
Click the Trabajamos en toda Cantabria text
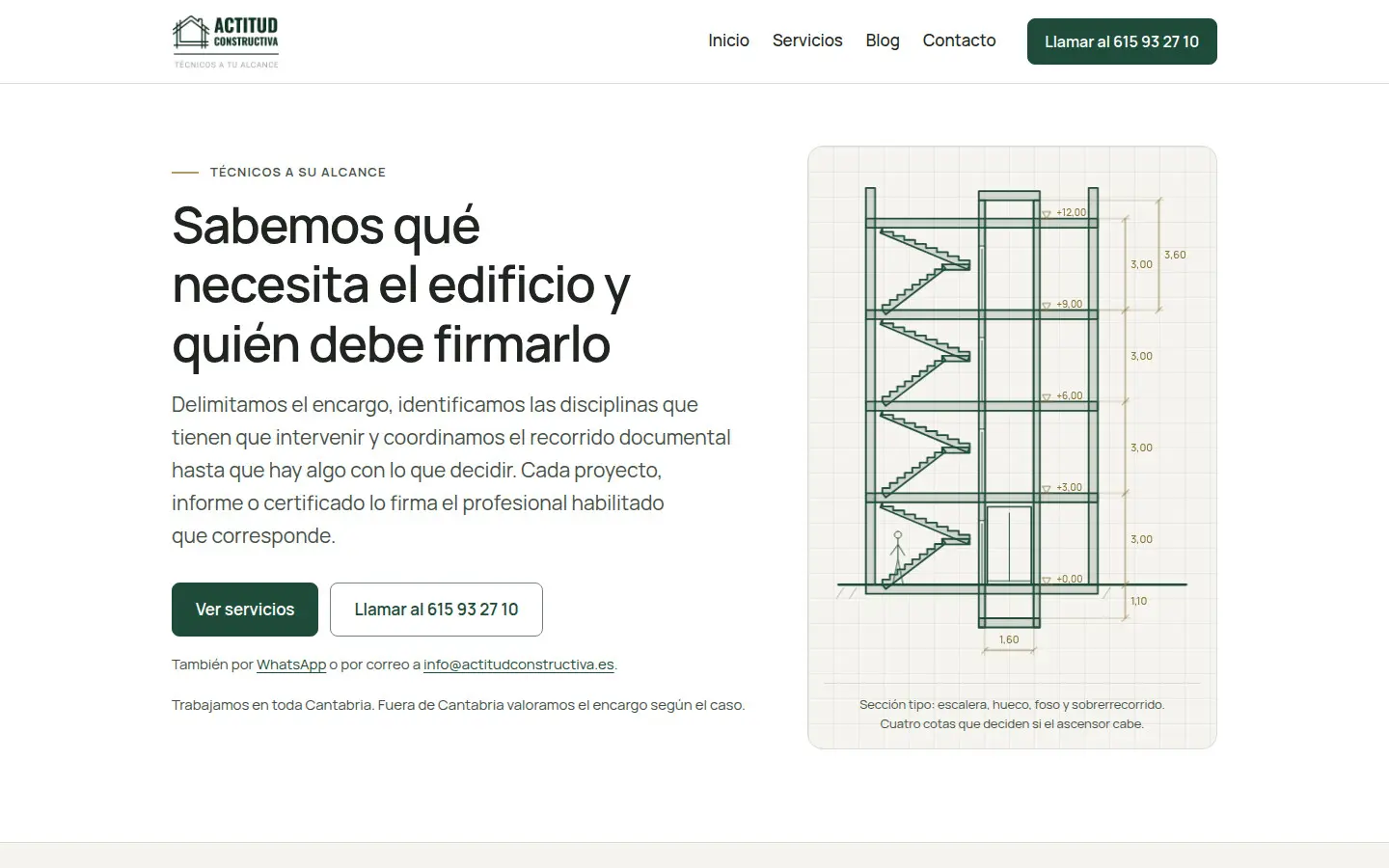458,705
